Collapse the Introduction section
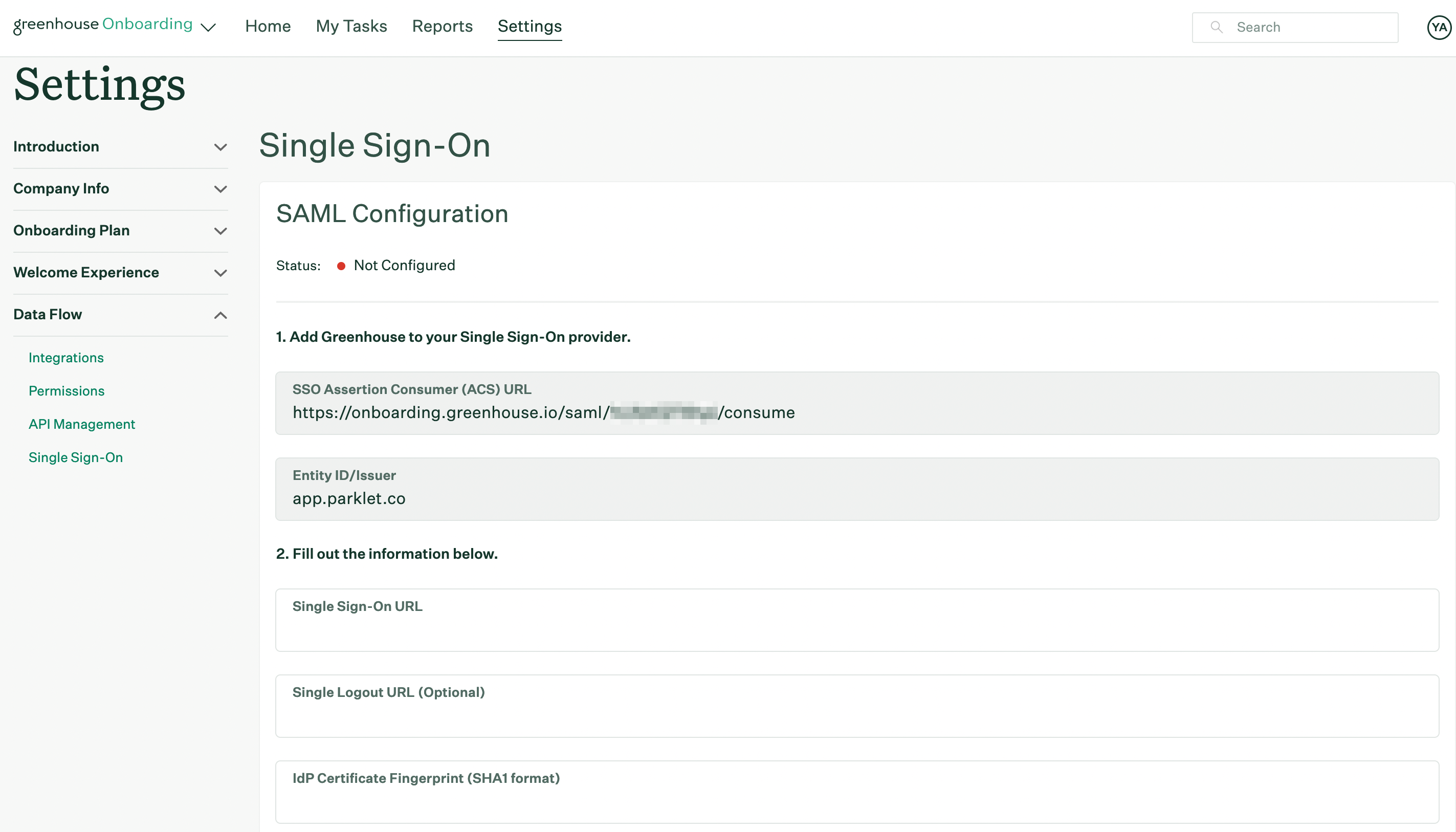1456x832 pixels. tap(220, 147)
